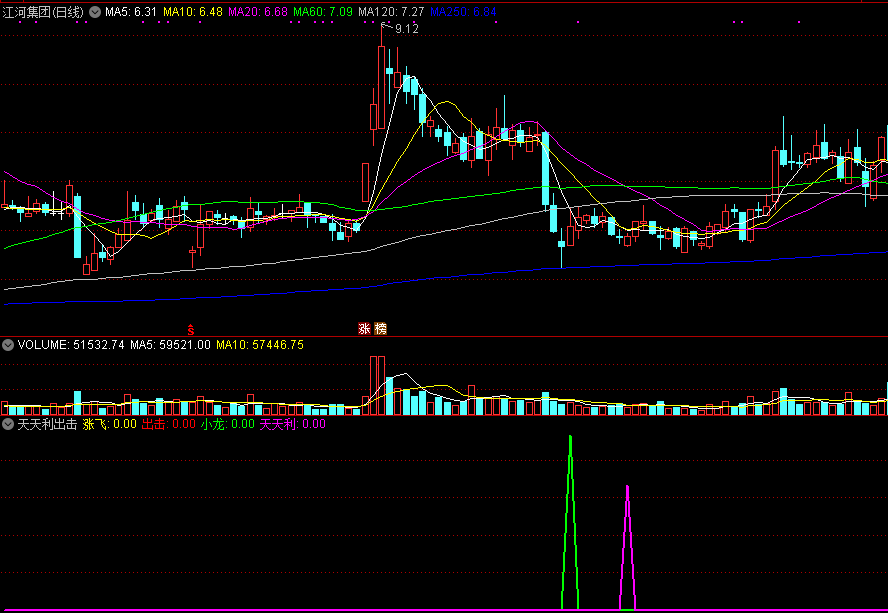This screenshot has width=888, height=613.
Task: Select the stock name 江河集团(日线)
Action: [43, 12]
